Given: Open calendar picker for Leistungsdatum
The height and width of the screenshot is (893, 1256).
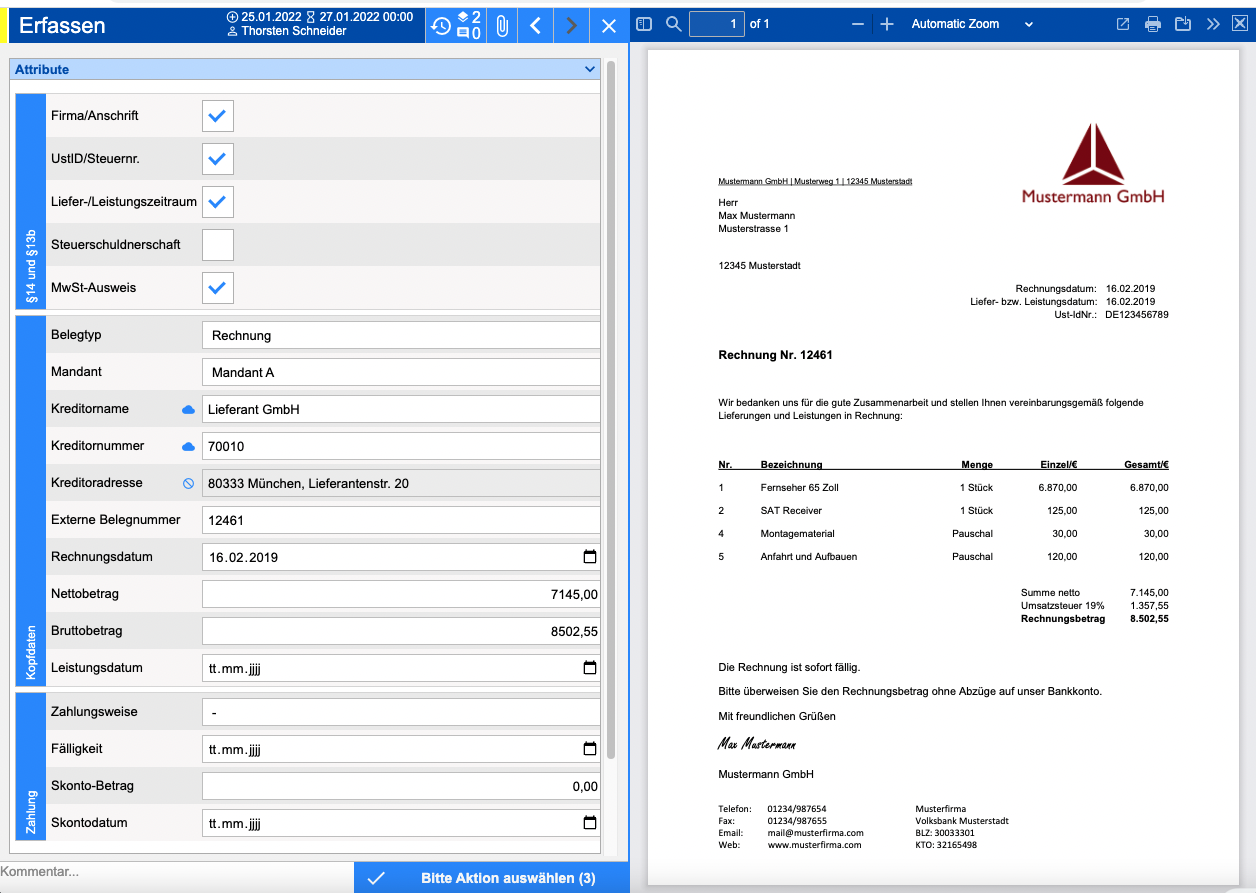Looking at the screenshot, I should tap(590, 668).
